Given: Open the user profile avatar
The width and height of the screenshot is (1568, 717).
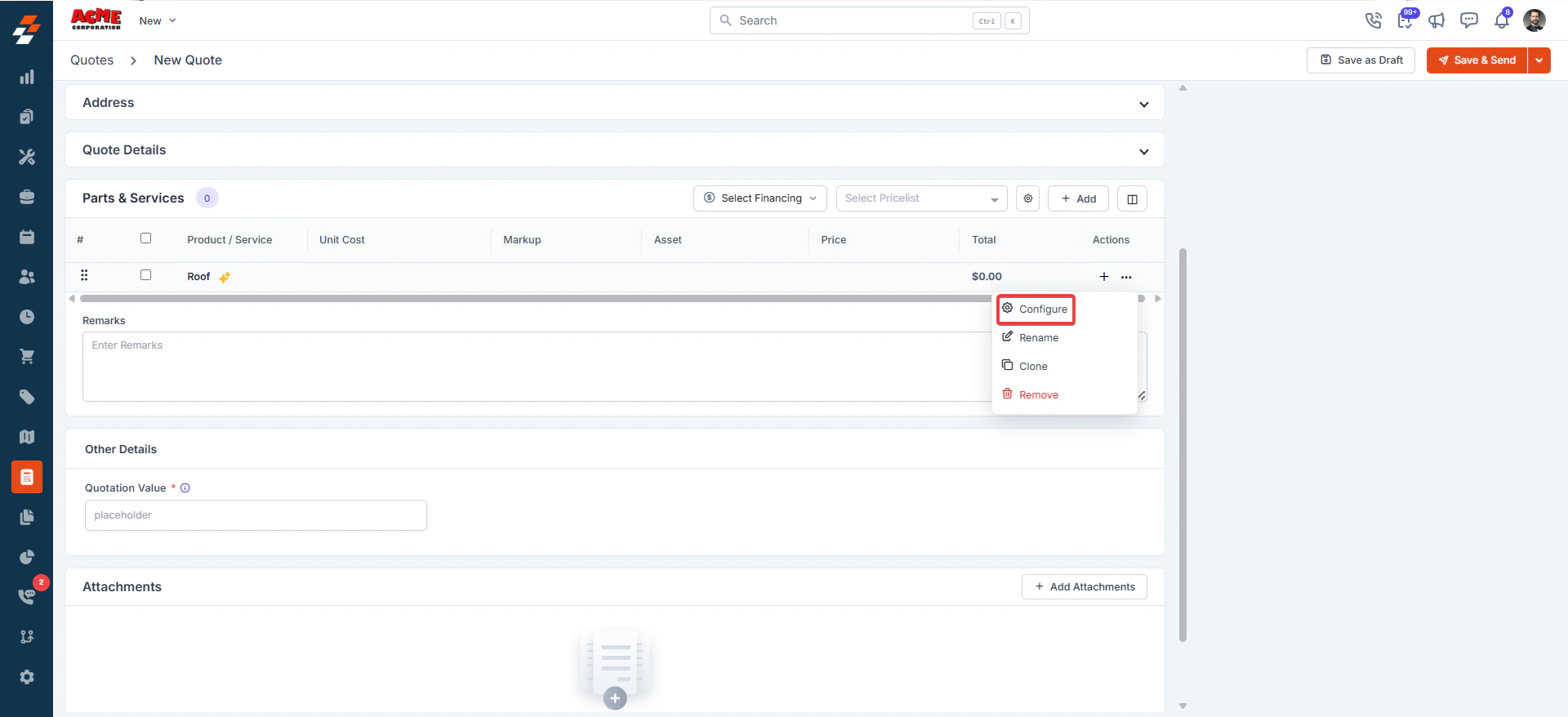Looking at the screenshot, I should click(x=1535, y=20).
